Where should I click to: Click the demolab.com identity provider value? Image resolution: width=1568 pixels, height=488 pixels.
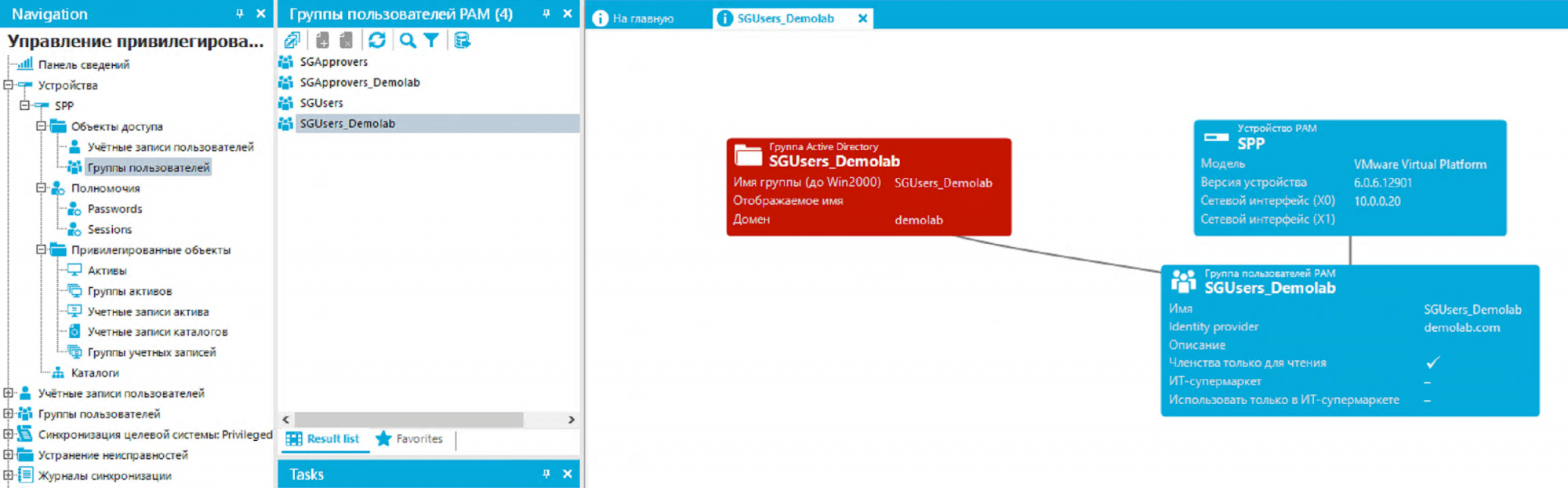pyautogui.click(x=1461, y=327)
